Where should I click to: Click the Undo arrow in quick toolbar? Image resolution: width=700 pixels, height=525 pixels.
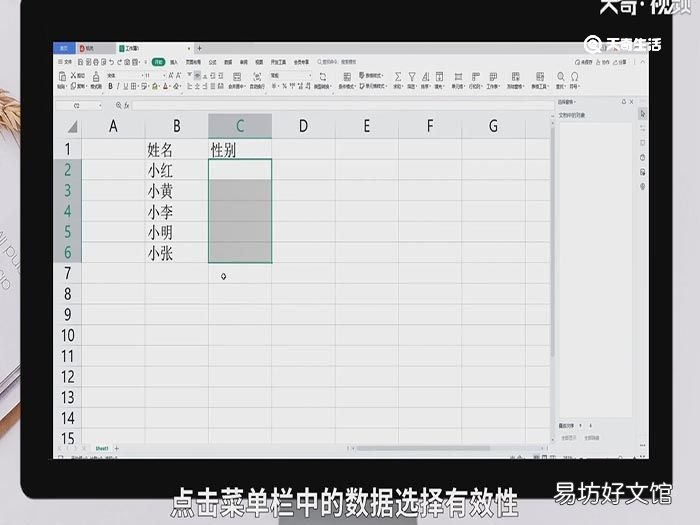(112, 62)
